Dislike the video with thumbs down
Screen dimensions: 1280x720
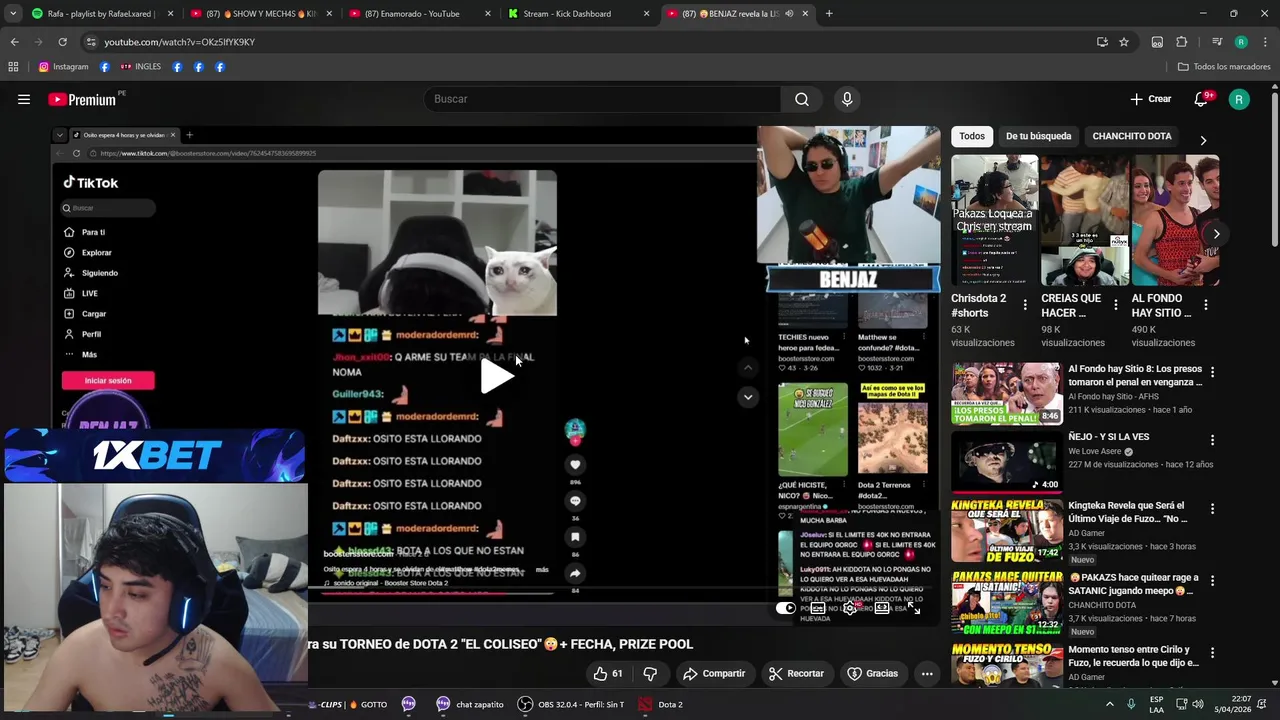click(x=650, y=674)
